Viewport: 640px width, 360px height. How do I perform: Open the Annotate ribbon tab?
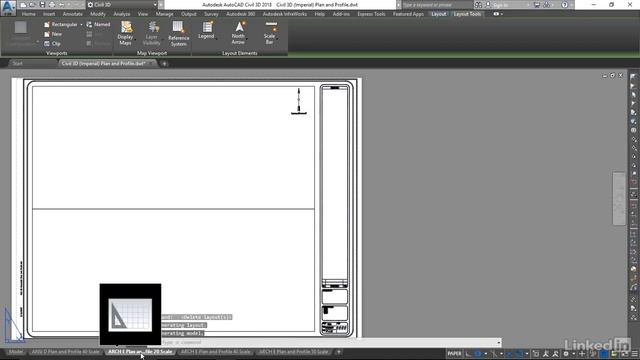[73, 14]
